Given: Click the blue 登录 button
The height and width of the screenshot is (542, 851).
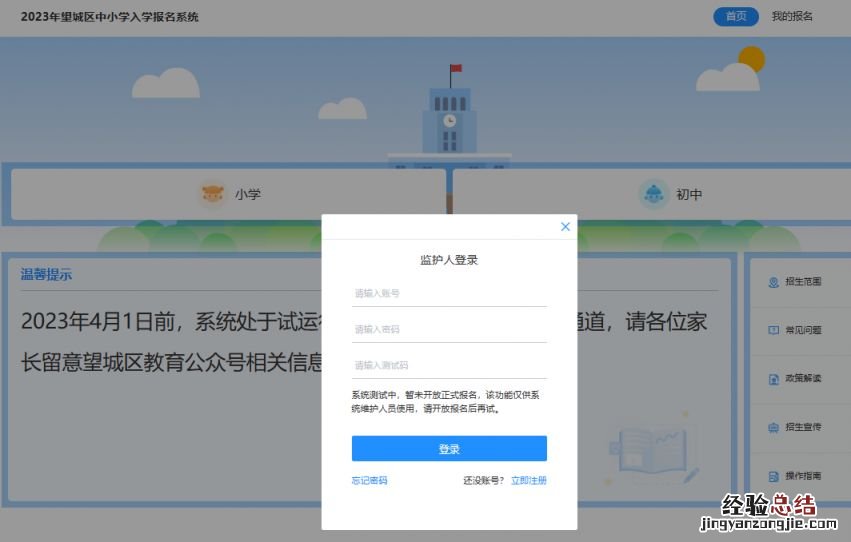Looking at the screenshot, I should point(449,449).
